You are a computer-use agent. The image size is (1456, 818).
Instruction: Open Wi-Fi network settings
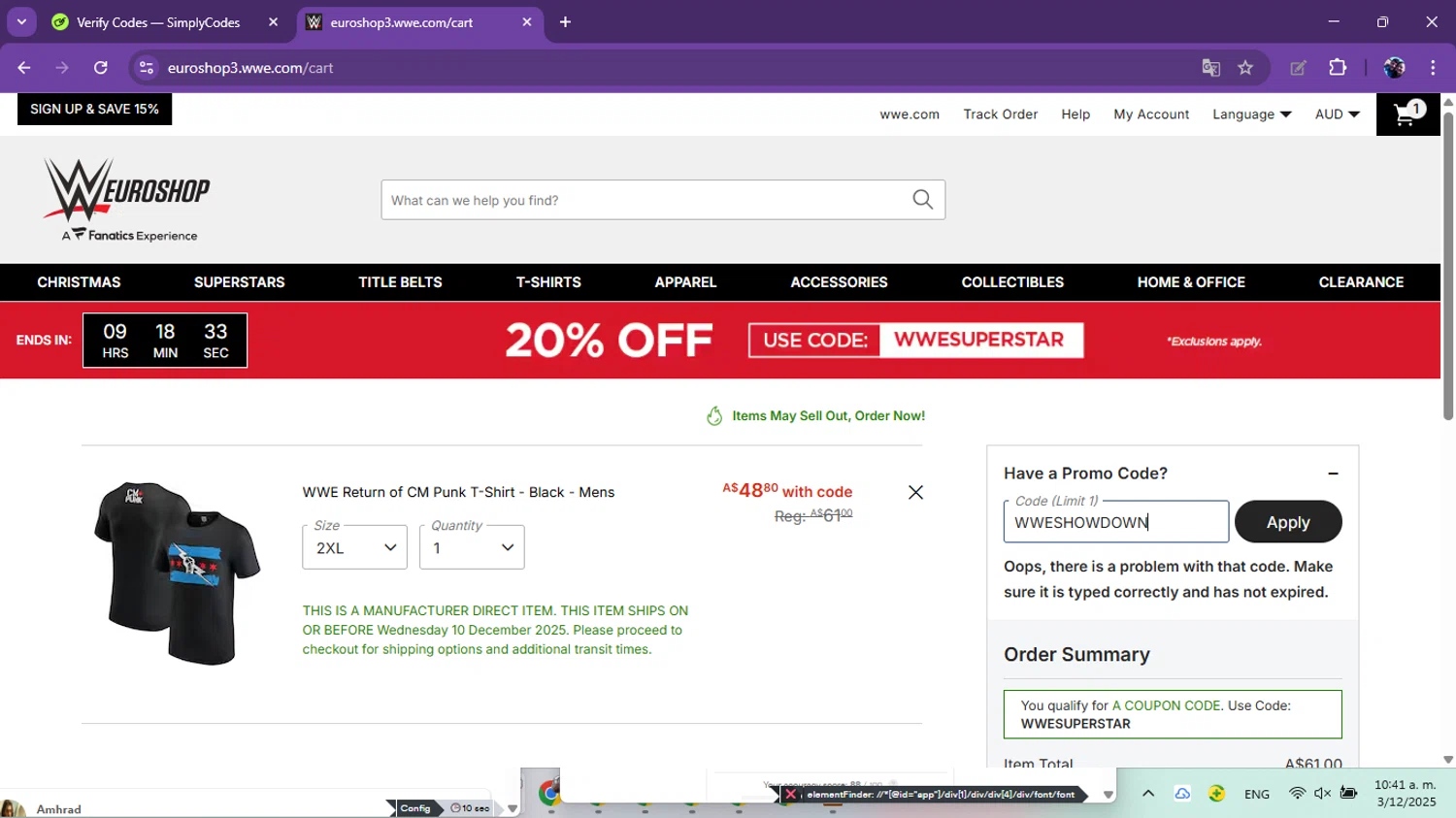coord(1297,794)
